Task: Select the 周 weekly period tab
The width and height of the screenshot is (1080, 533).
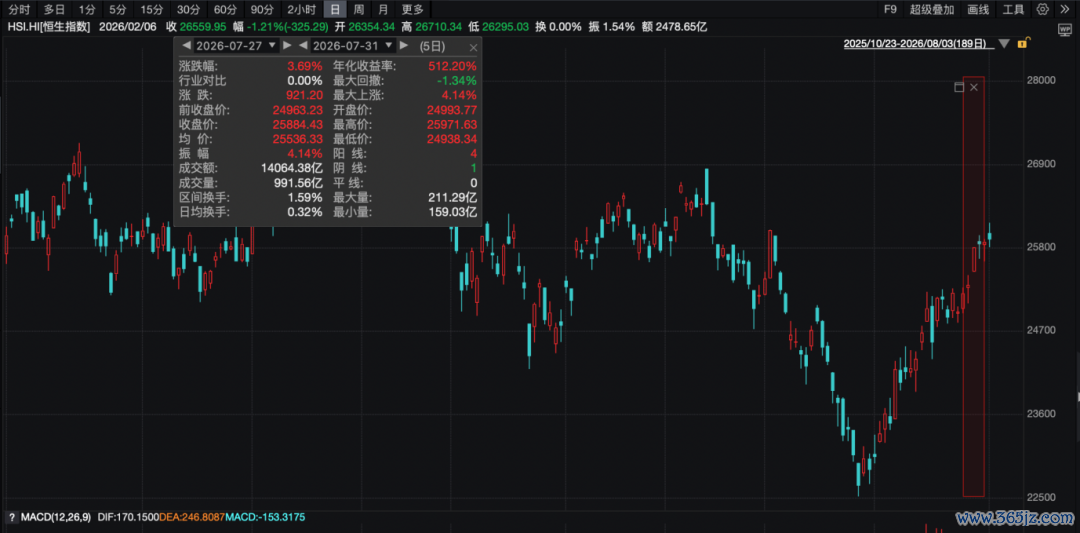Action: tap(359, 10)
